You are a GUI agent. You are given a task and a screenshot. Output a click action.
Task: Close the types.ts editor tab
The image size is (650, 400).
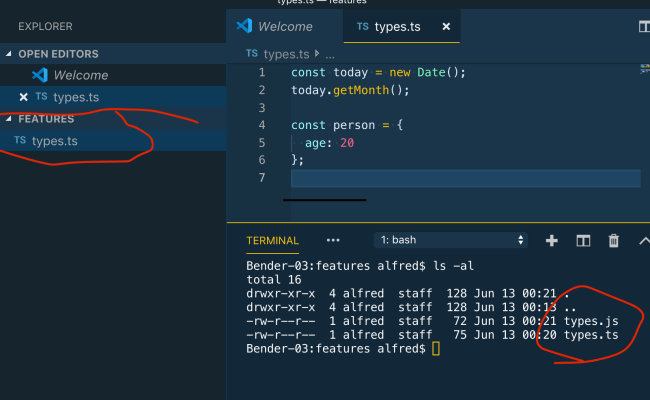pos(446,27)
